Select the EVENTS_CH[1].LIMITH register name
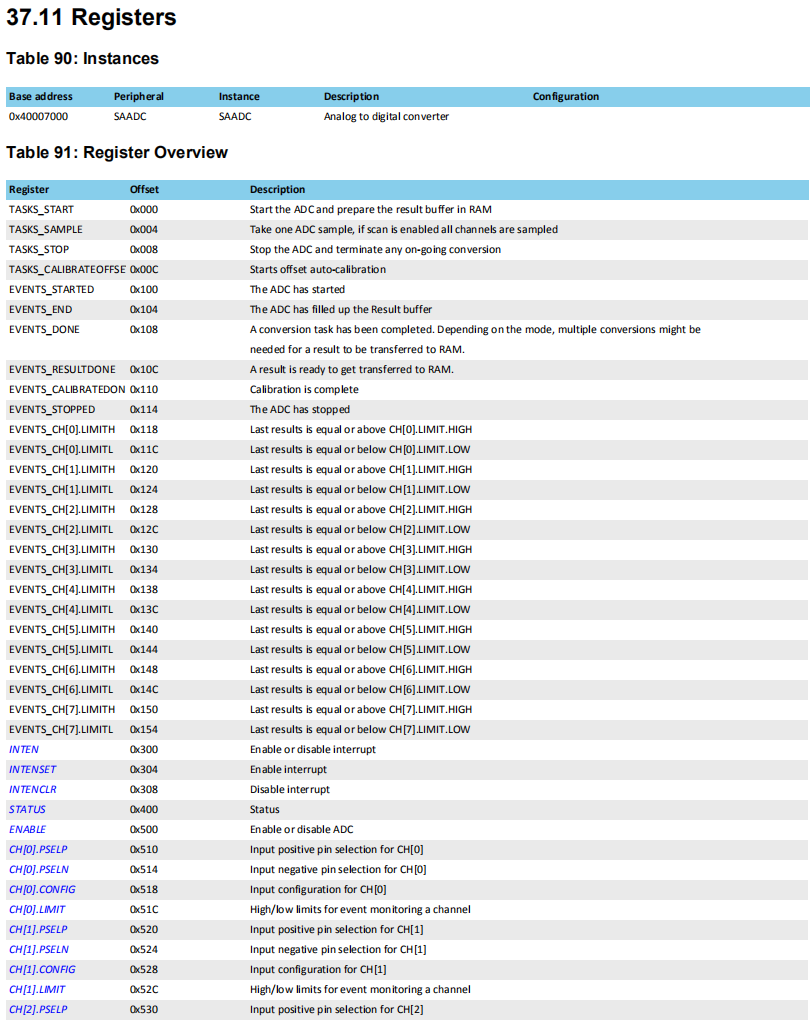Image resolution: width=811 pixels, height=1026 pixels. (62, 470)
